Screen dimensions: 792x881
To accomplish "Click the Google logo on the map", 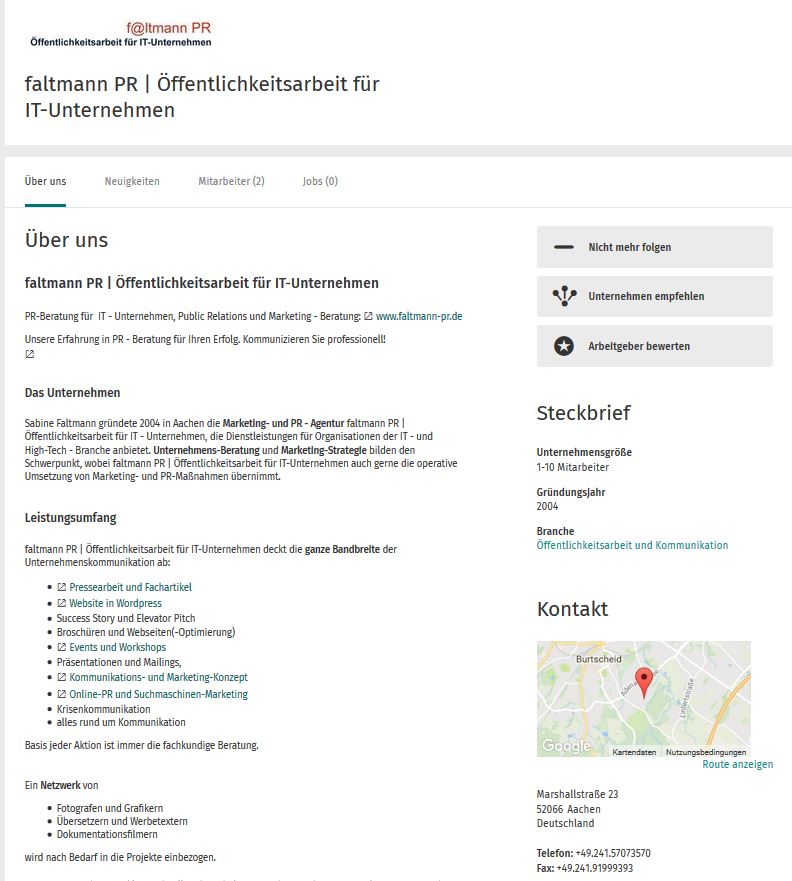I will [566, 746].
